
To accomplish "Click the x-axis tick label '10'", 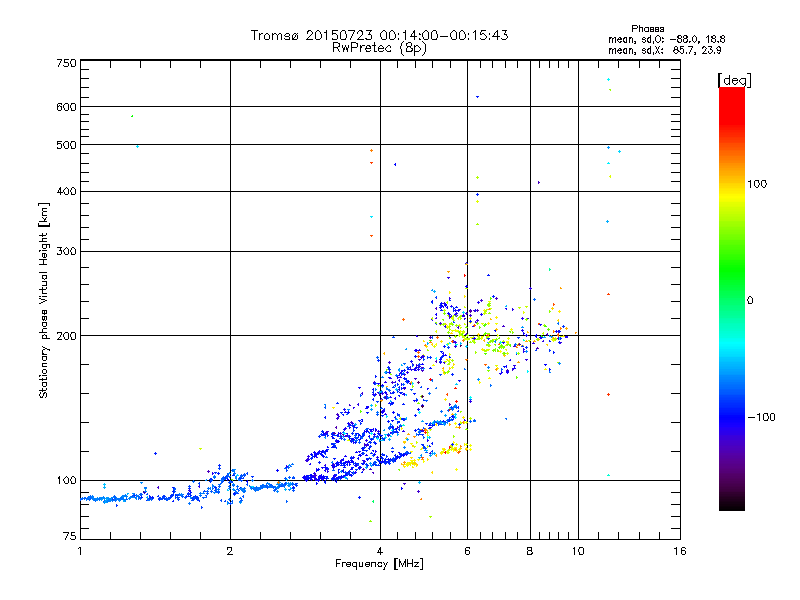I will coord(578,551).
